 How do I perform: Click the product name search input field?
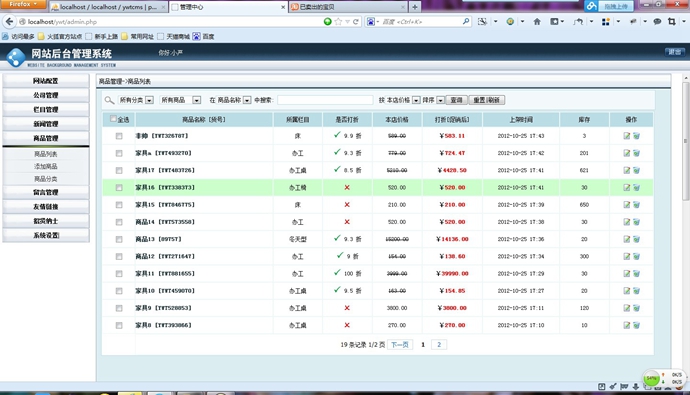click(x=325, y=100)
